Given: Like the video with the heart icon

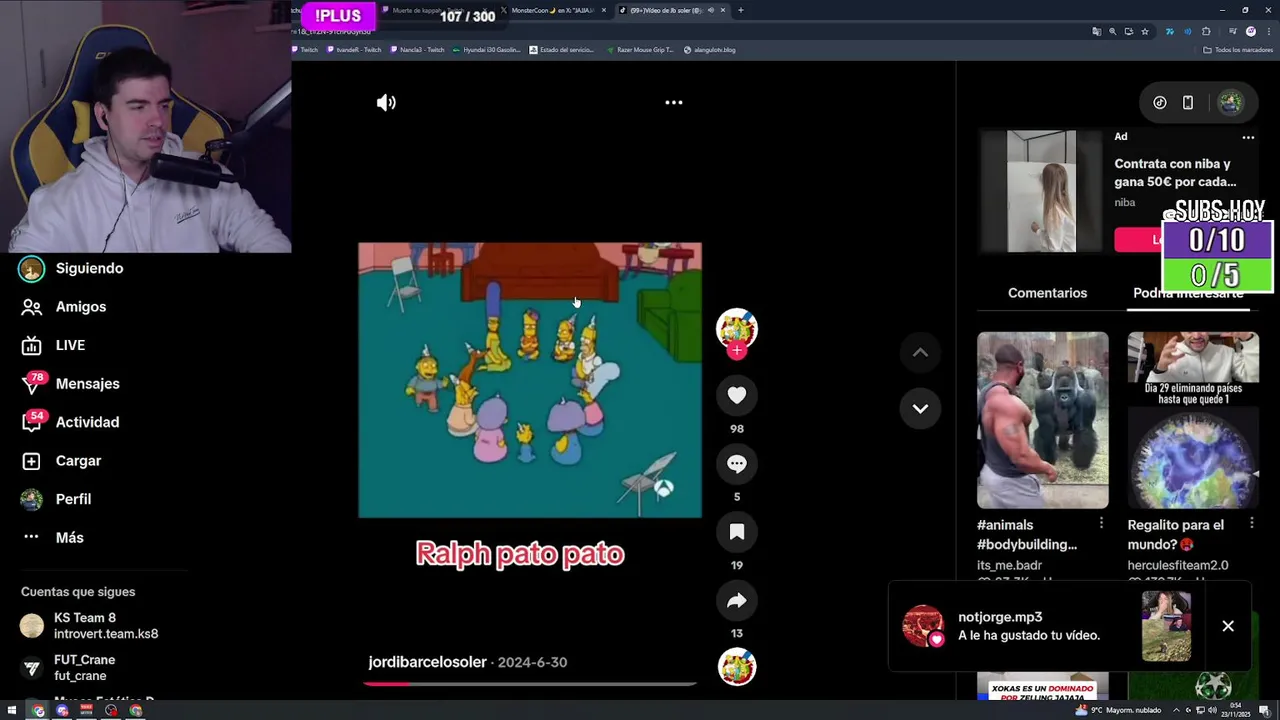Looking at the screenshot, I should point(737,395).
